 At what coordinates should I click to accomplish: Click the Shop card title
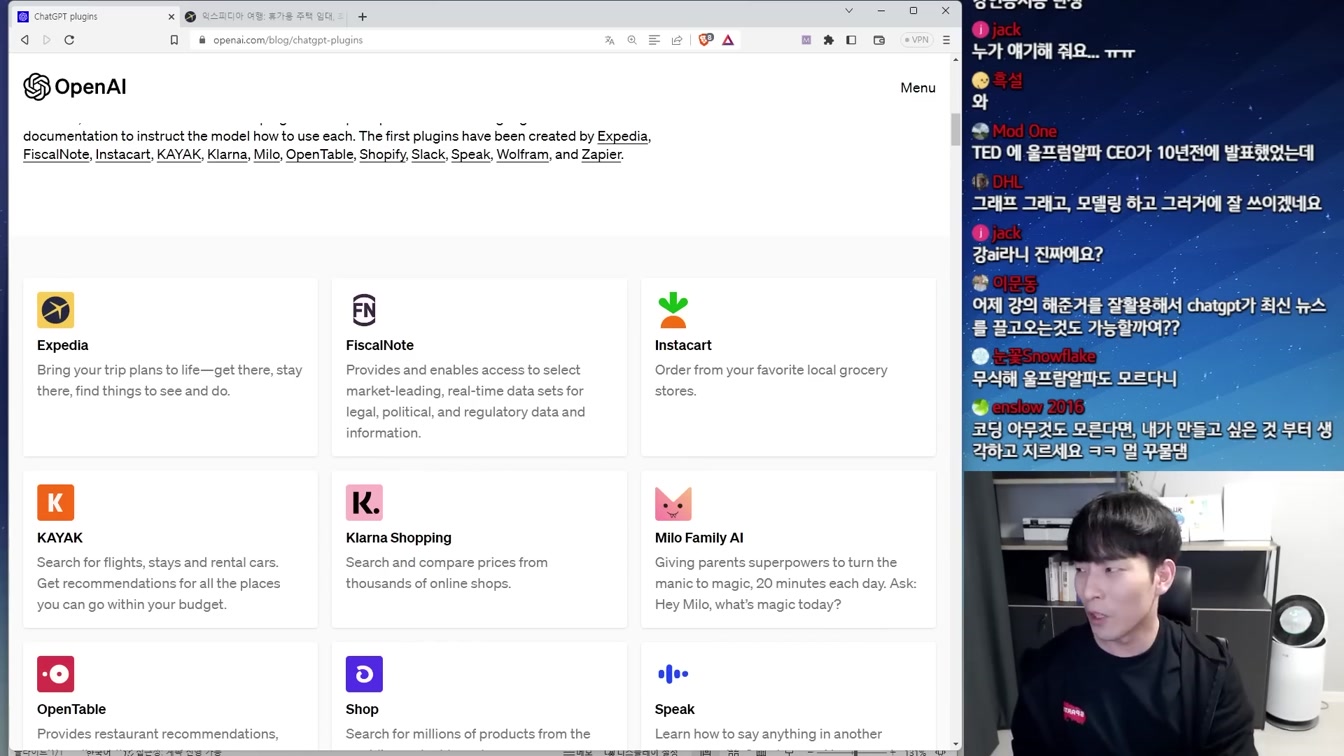click(362, 709)
